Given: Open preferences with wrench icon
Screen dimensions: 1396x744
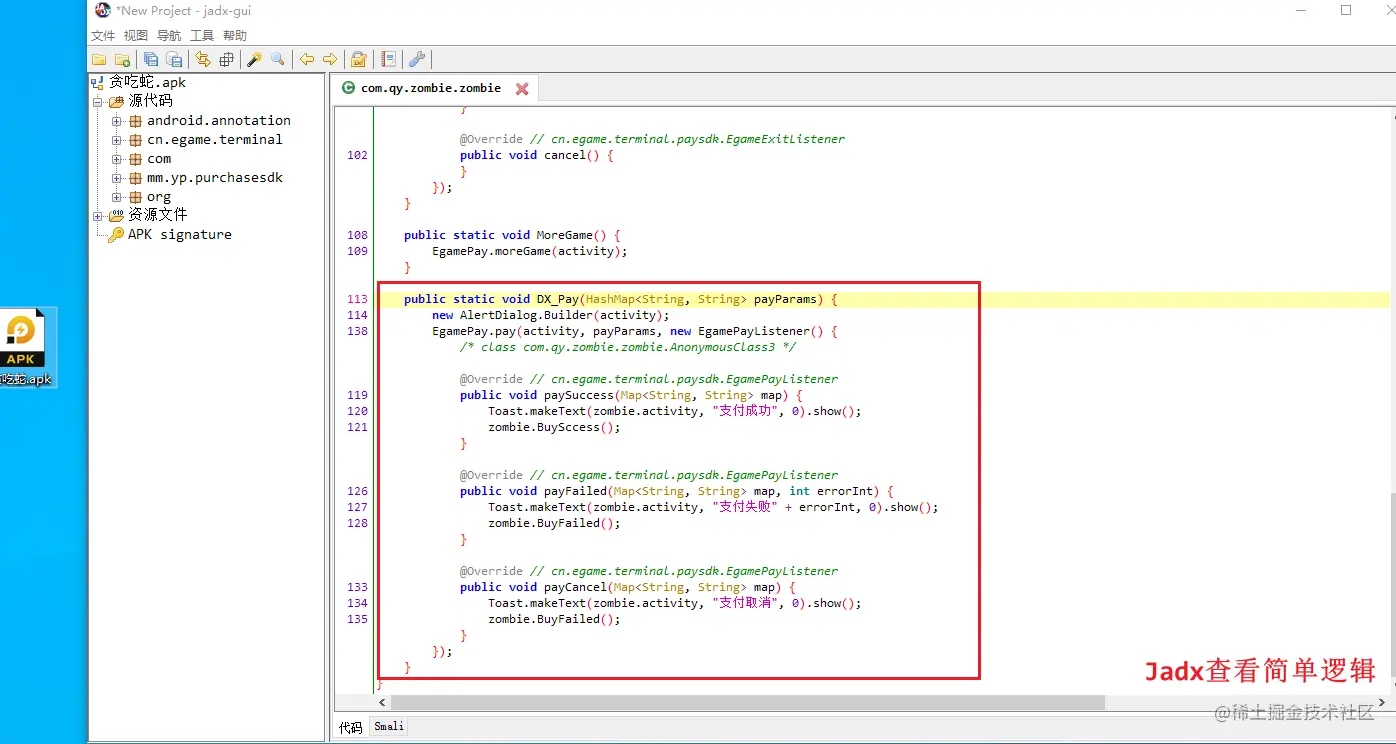Looking at the screenshot, I should (418, 59).
